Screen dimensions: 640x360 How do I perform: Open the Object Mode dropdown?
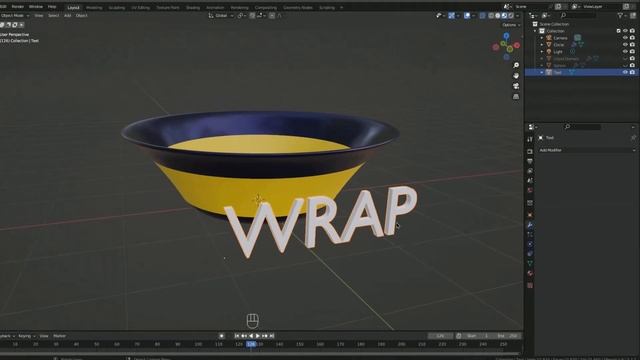coord(15,16)
